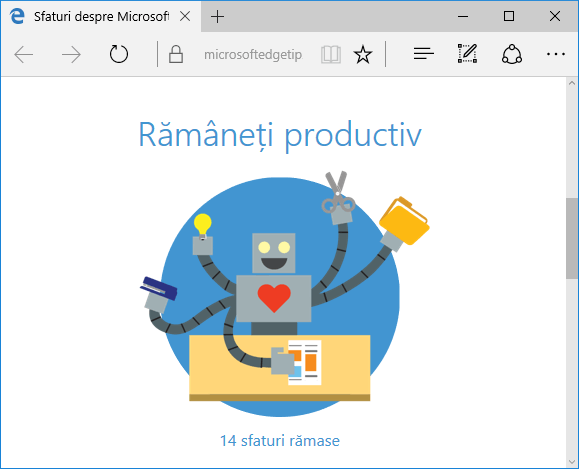Click the 14 sfaturi rămase link
This screenshot has height=469, width=579.
pos(280,441)
